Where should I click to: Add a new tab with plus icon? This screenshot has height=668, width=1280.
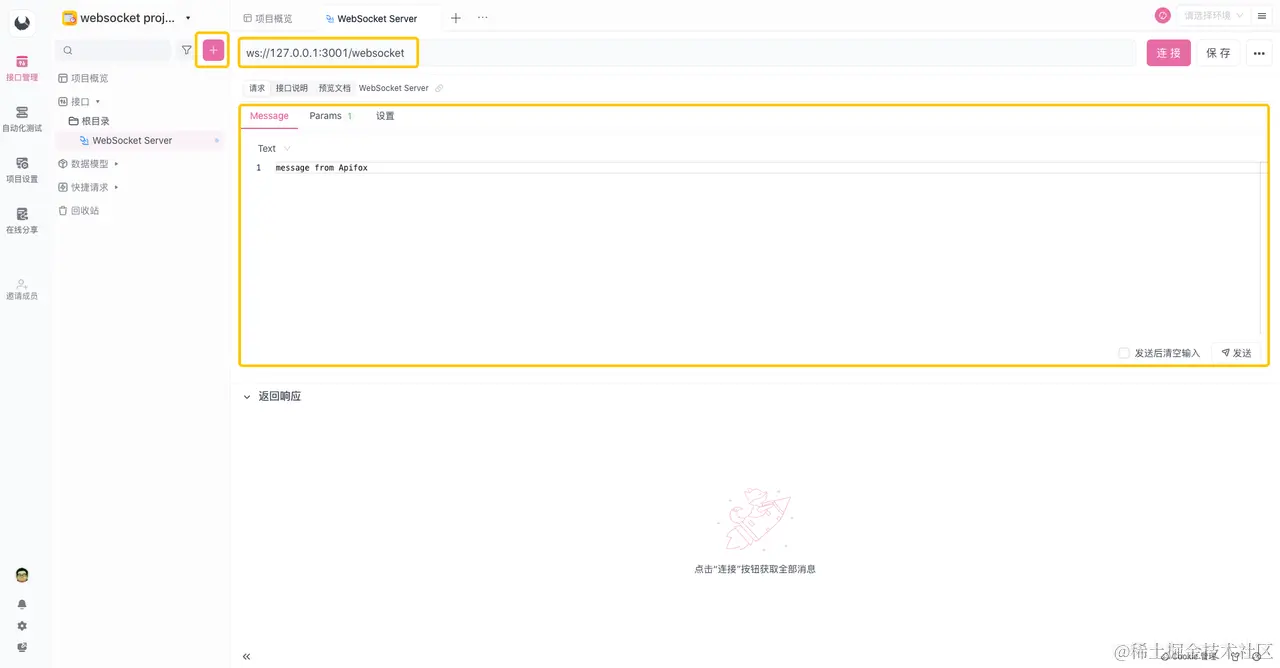(x=456, y=18)
